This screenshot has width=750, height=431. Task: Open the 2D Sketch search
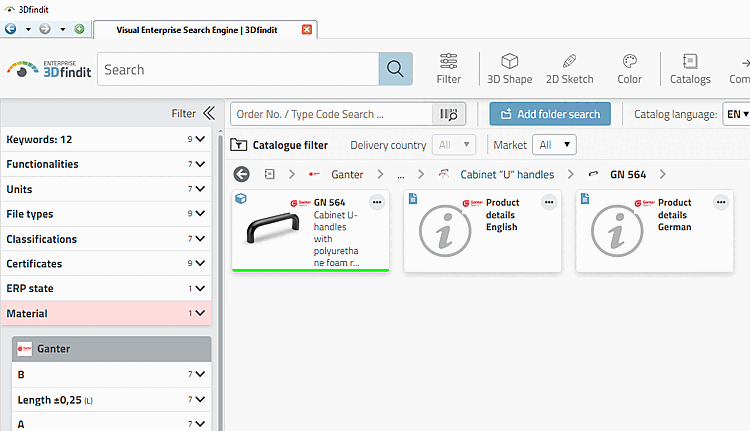click(x=570, y=69)
